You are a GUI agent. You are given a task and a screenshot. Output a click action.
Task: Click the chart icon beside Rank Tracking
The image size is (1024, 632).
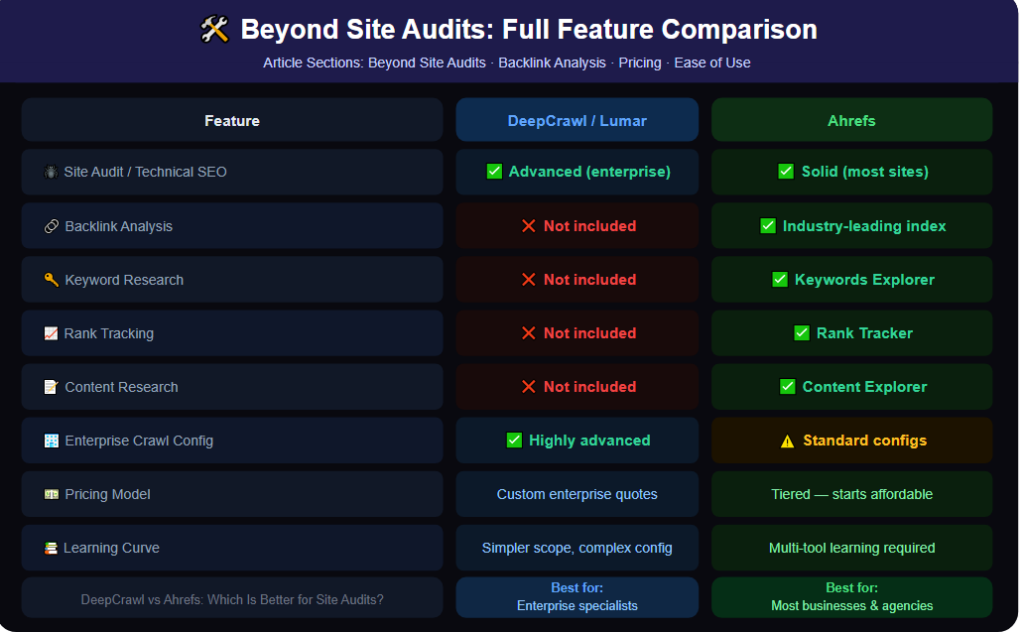(51, 333)
